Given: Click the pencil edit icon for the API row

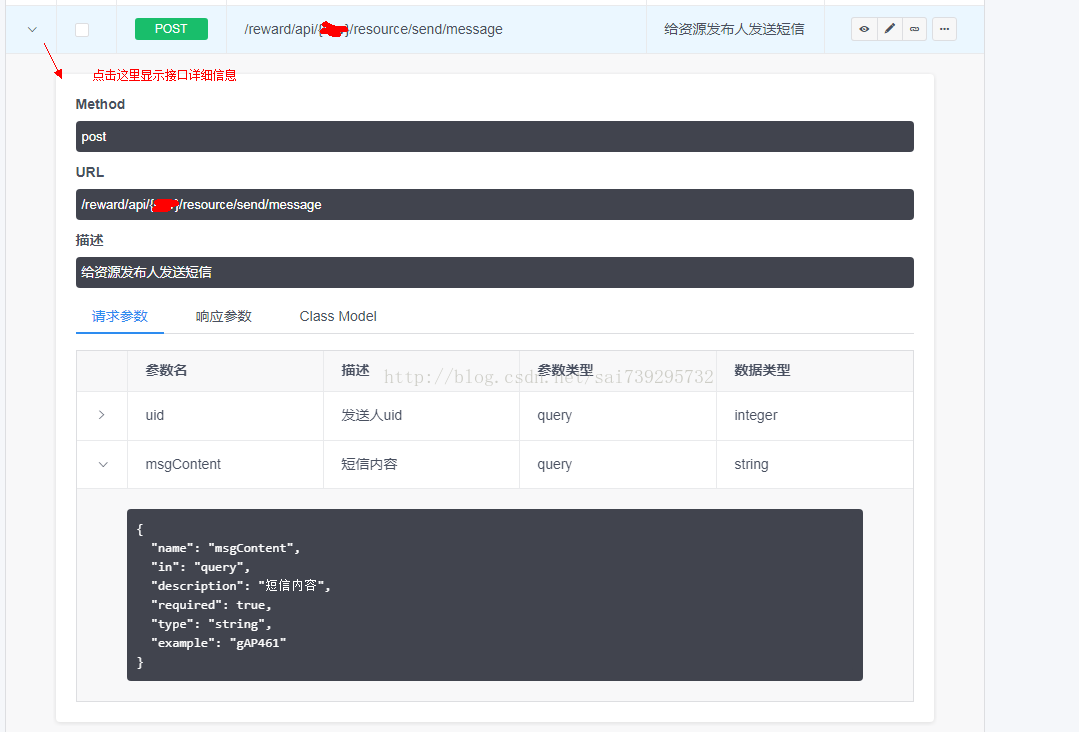Looking at the screenshot, I should pyautogui.click(x=890, y=29).
